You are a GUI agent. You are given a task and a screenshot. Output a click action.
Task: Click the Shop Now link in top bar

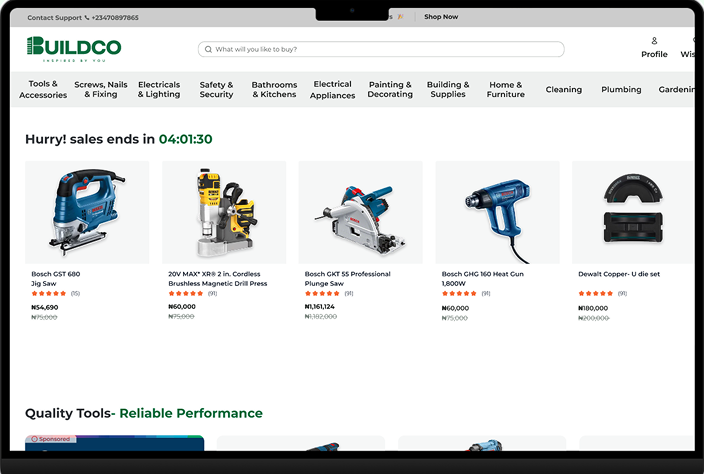click(x=441, y=17)
